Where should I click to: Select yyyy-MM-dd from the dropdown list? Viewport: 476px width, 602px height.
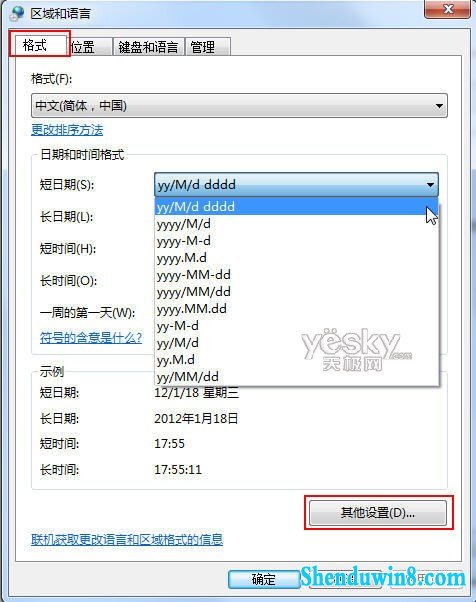click(296, 275)
